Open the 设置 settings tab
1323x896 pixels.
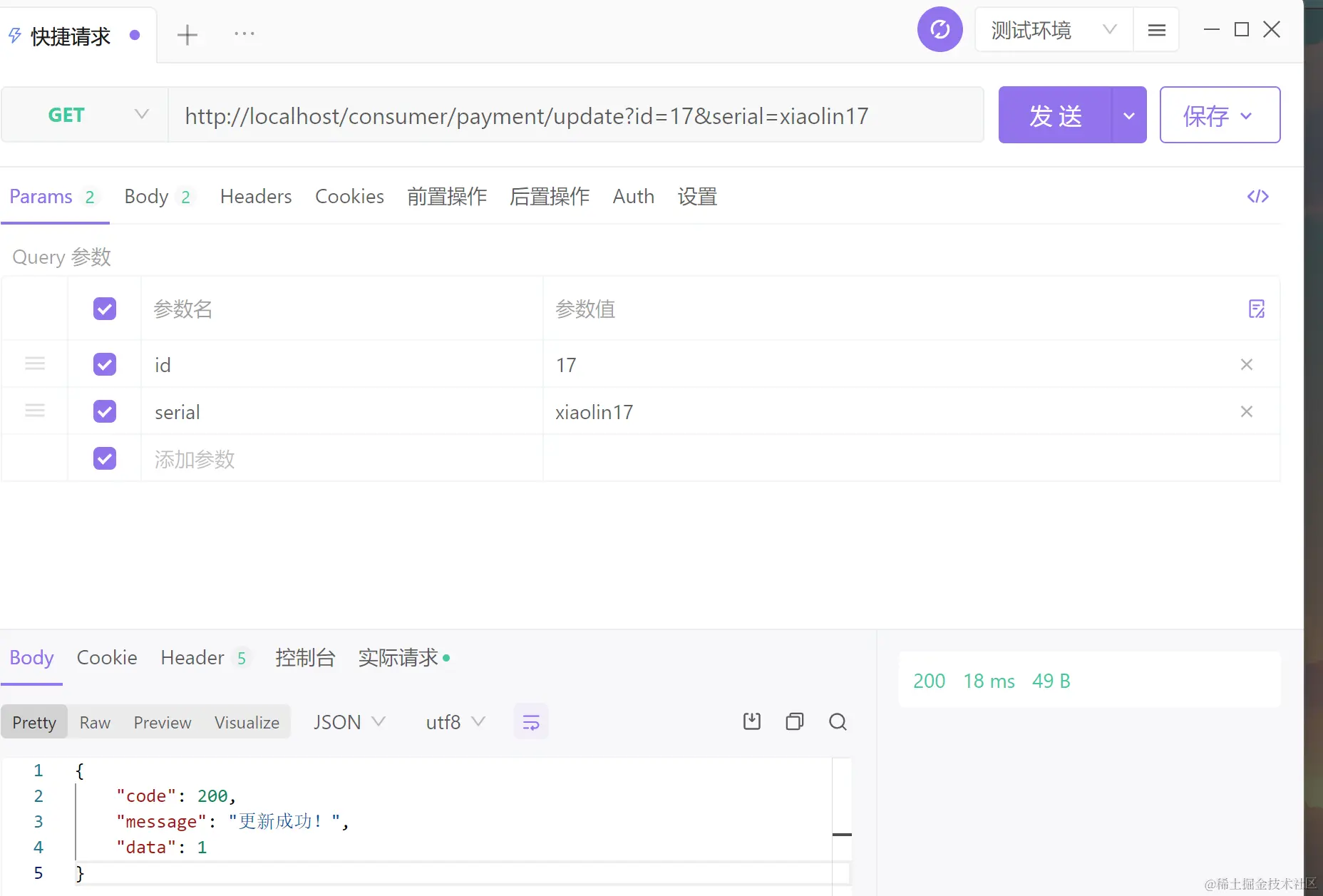click(x=697, y=197)
